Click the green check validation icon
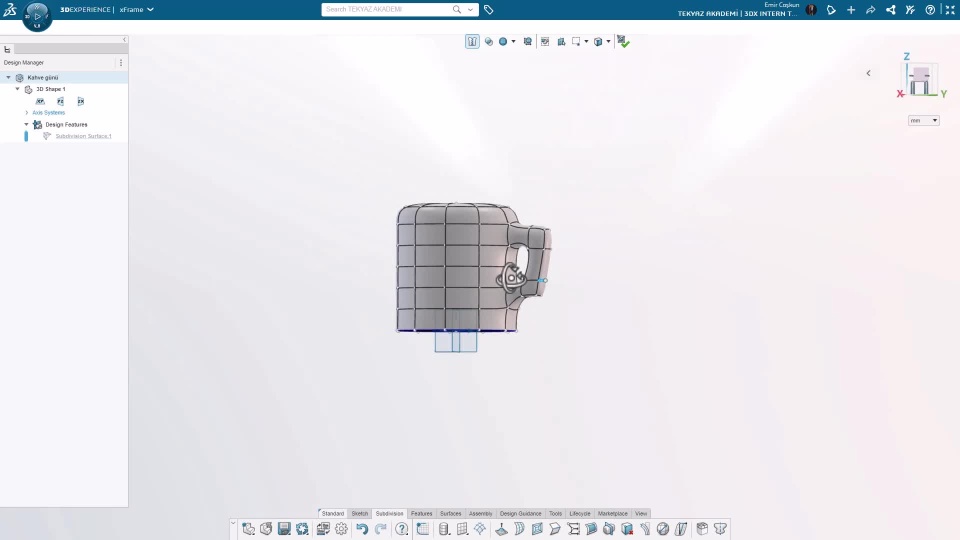 pyautogui.click(x=623, y=42)
